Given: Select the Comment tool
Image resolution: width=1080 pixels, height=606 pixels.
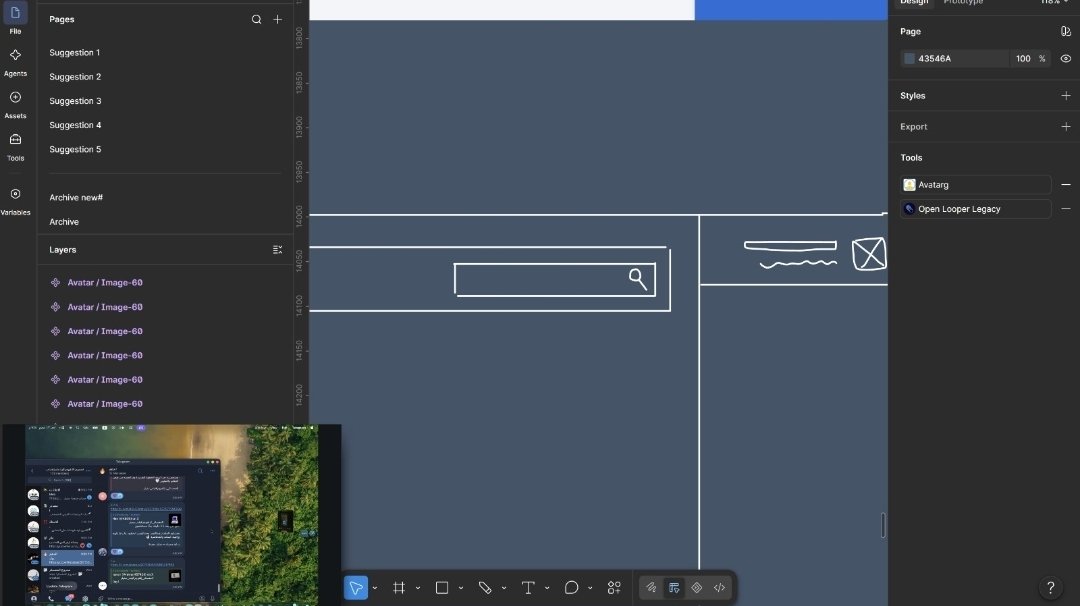Looking at the screenshot, I should pyautogui.click(x=571, y=587).
